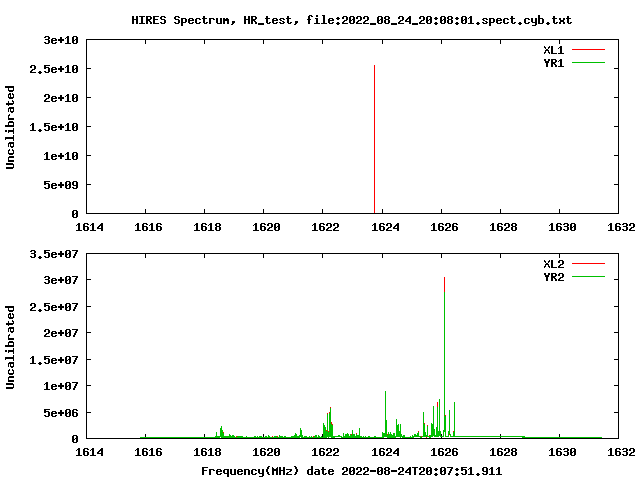The height and width of the screenshot is (480, 640).
Task: Click the HIRES Spectrum plot title
Action: pyautogui.click(x=351, y=20)
